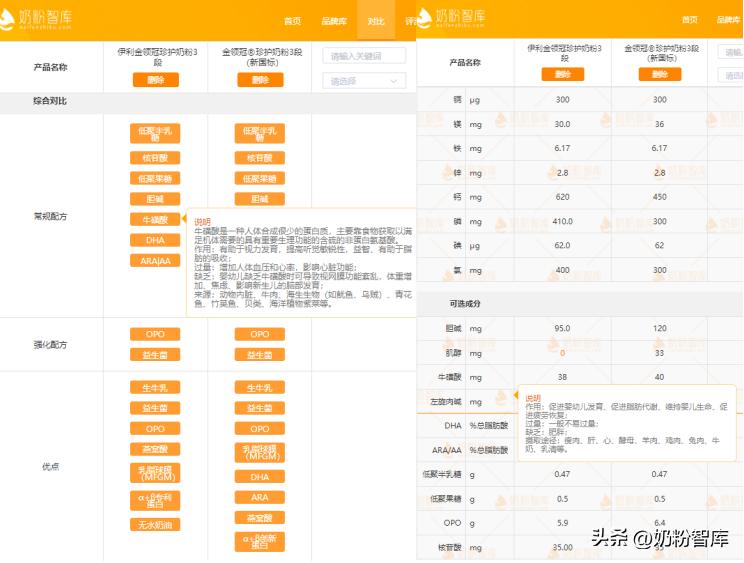Click OPO value 5.9 cell
The height and width of the screenshot is (563, 744).
click(563, 523)
